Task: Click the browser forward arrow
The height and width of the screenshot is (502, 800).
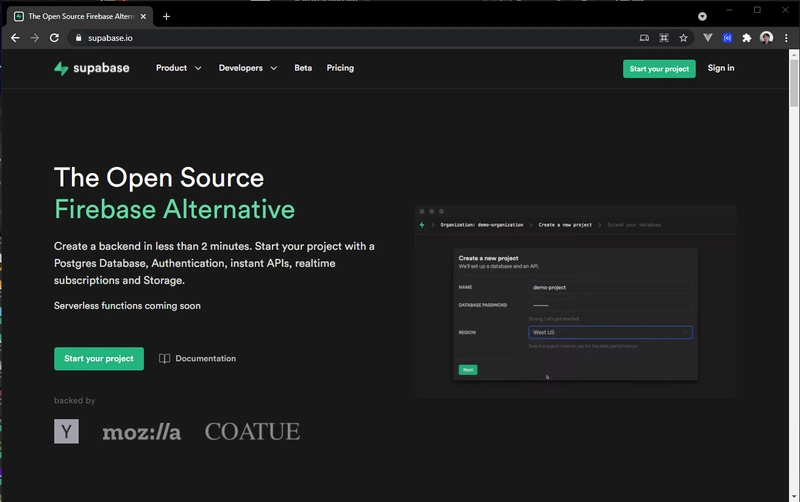Action: 35,38
